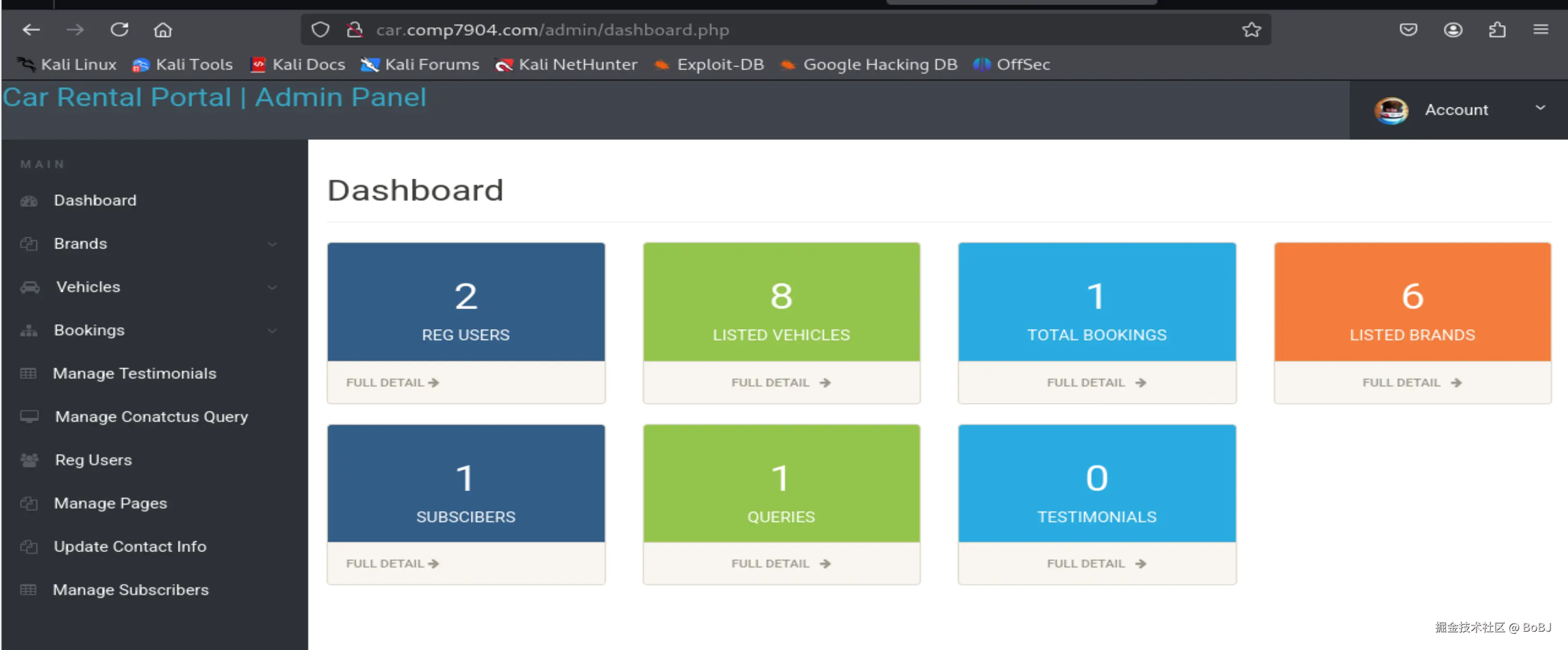Click the URL address bar field
This screenshot has width=1568, height=650.
tap(730, 29)
